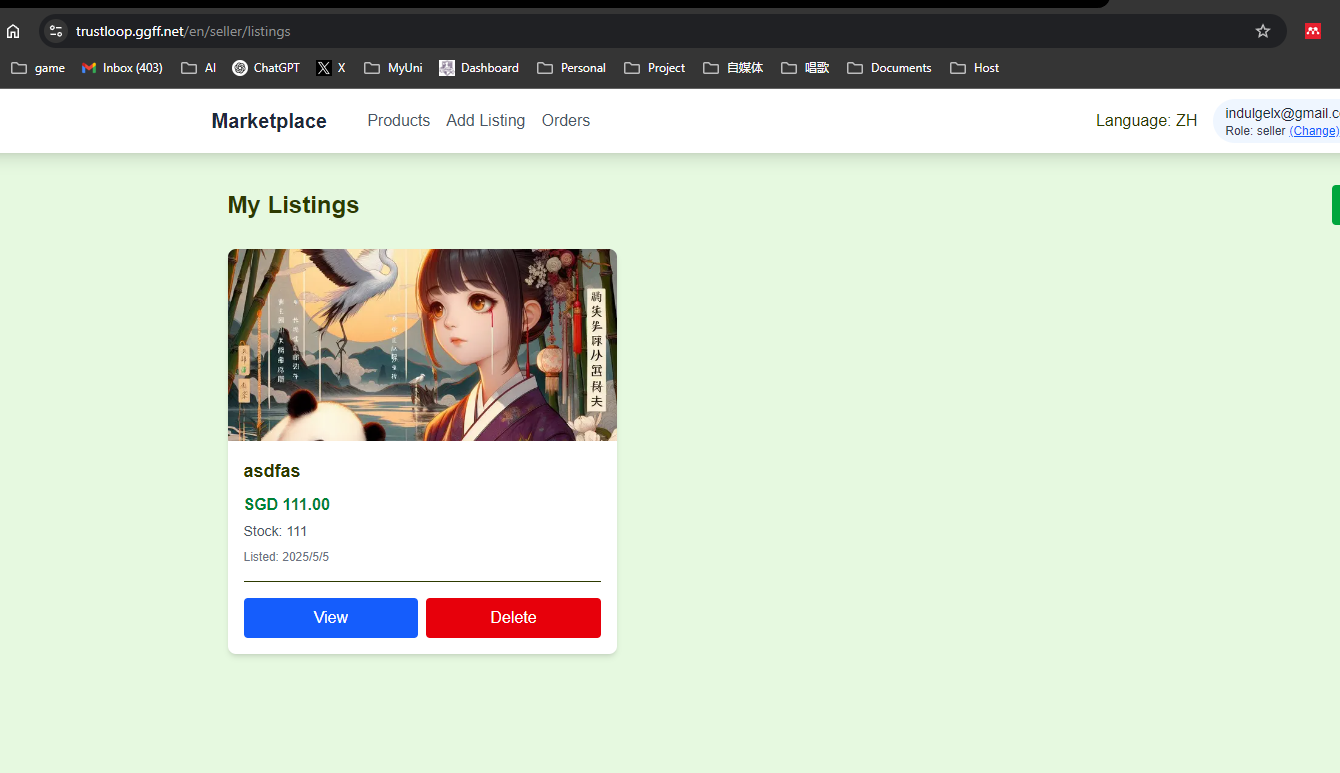Click the Marketplace logo title
The width and height of the screenshot is (1340, 773).
point(269,121)
